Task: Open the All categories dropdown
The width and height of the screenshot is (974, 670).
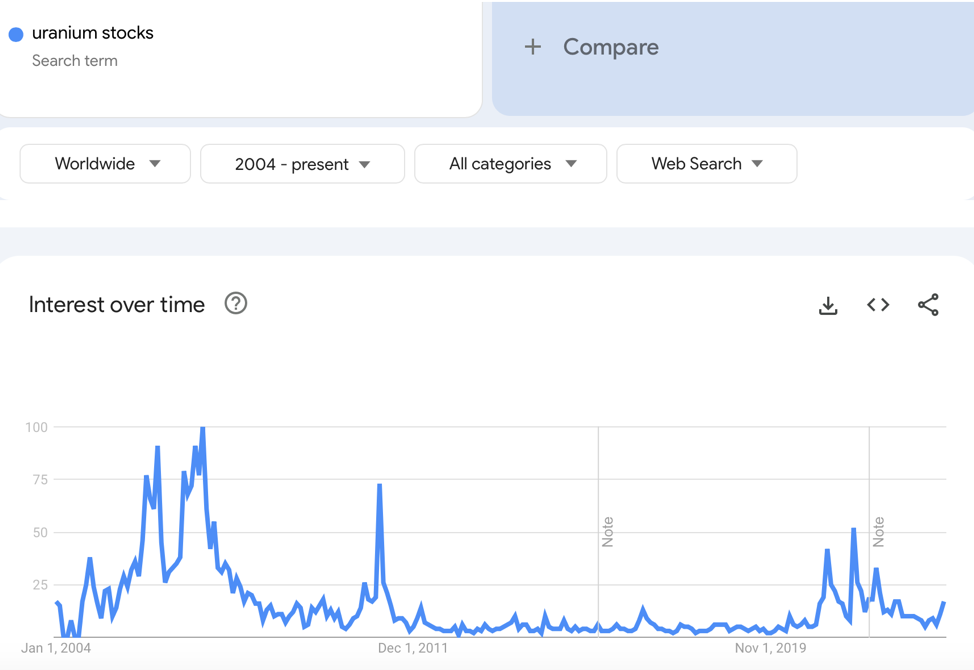Action: click(510, 164)
